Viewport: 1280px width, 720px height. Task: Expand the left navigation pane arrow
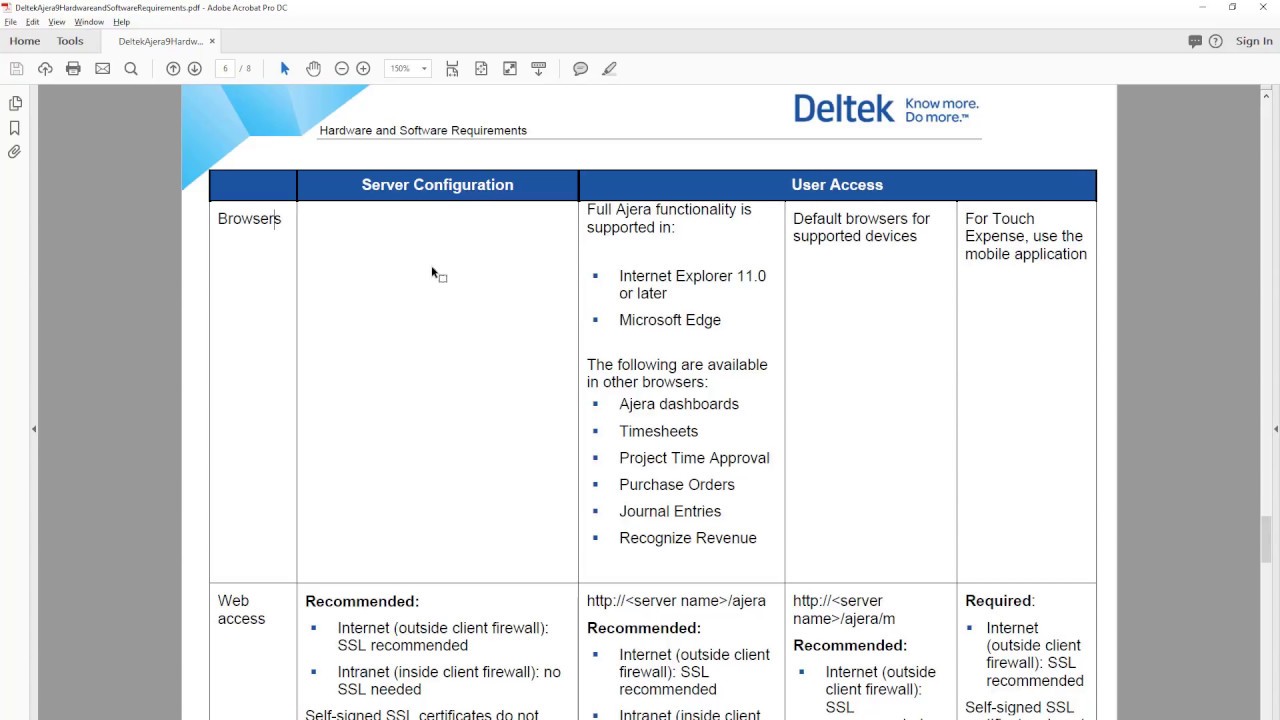tap(34, 429)
